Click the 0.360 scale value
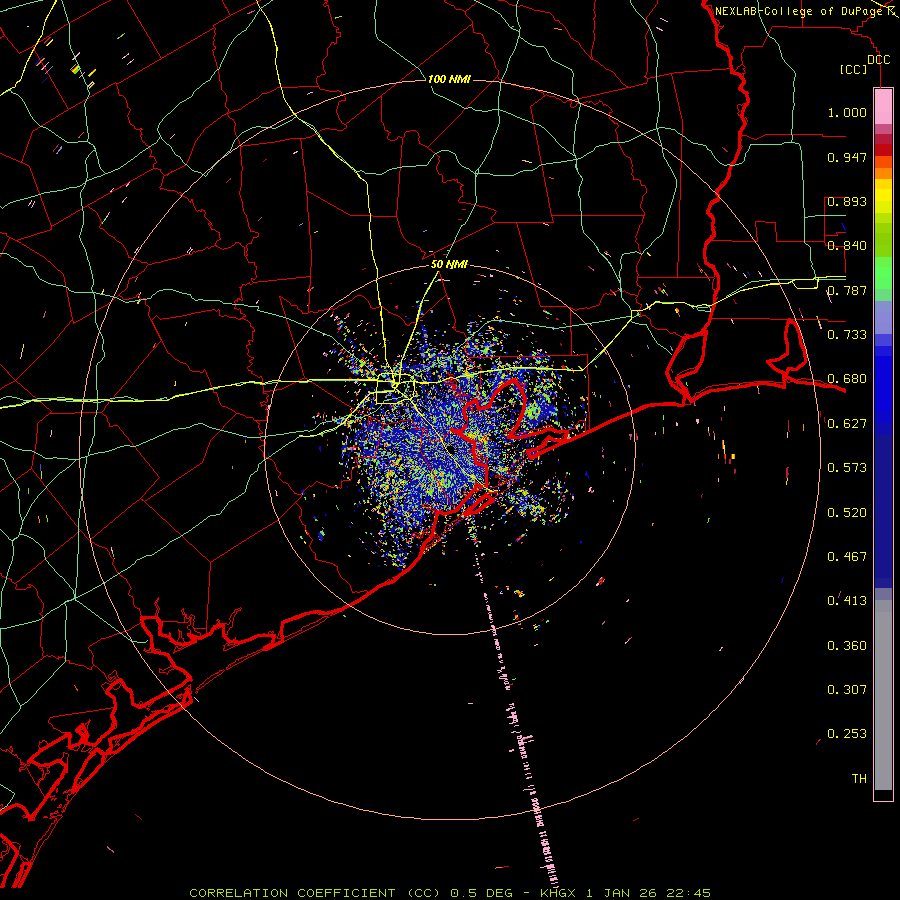 pos(847,646)
